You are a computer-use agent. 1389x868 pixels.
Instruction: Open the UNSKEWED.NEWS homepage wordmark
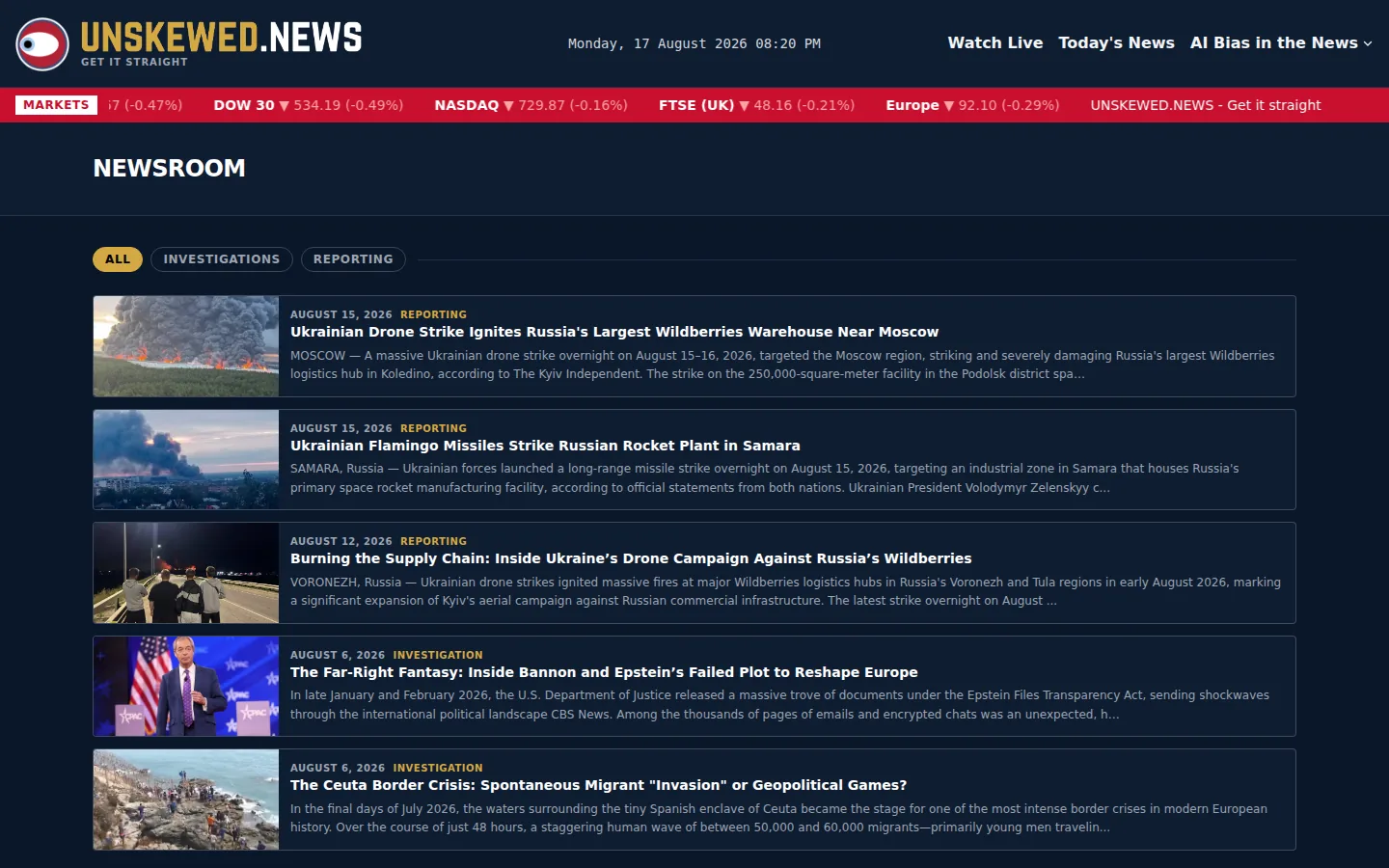(222, 38)
